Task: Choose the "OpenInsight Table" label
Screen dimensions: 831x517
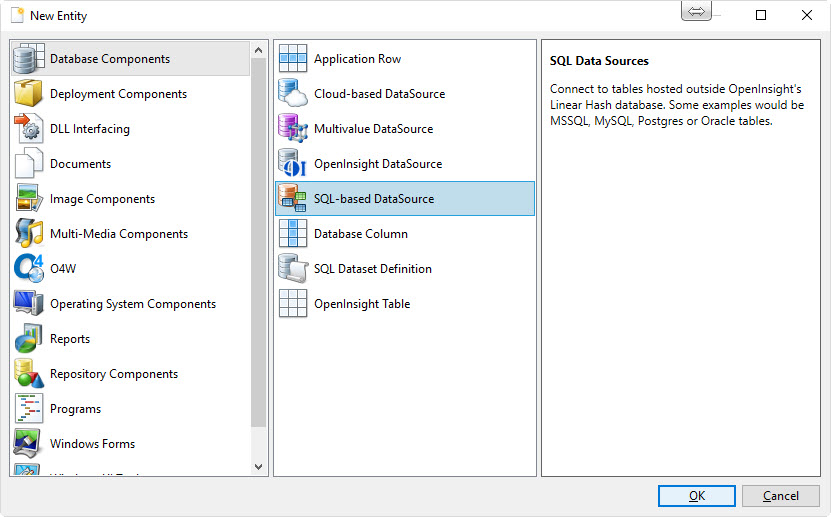Action: [362, 304]
